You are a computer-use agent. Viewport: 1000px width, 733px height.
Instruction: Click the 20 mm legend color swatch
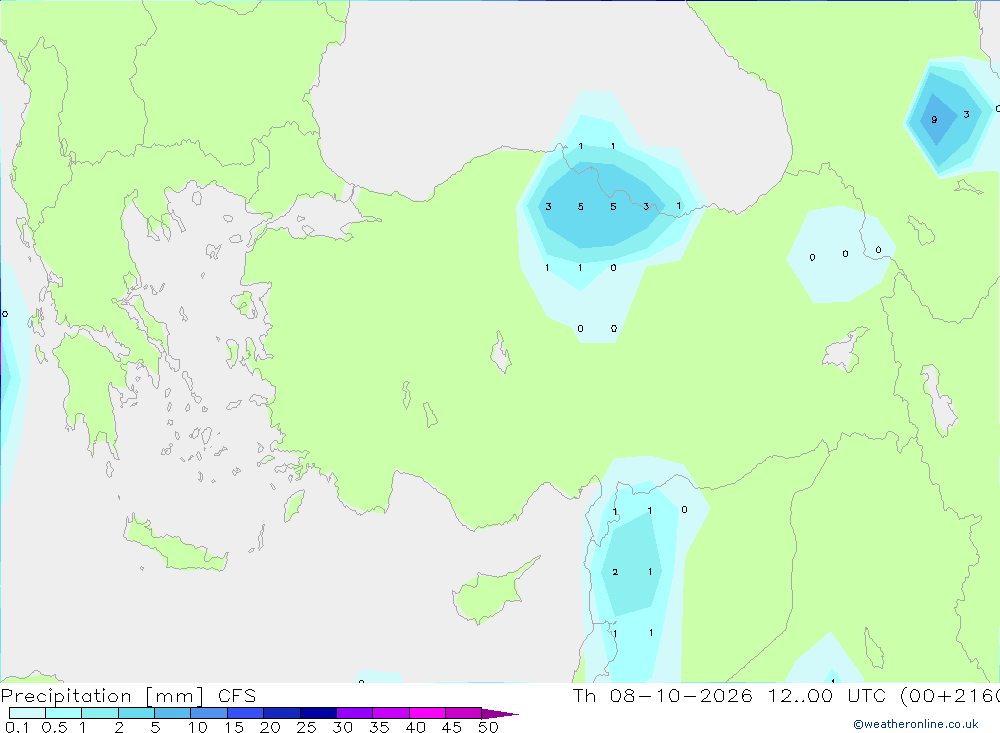pyautogui.click(x=281, y=713)
